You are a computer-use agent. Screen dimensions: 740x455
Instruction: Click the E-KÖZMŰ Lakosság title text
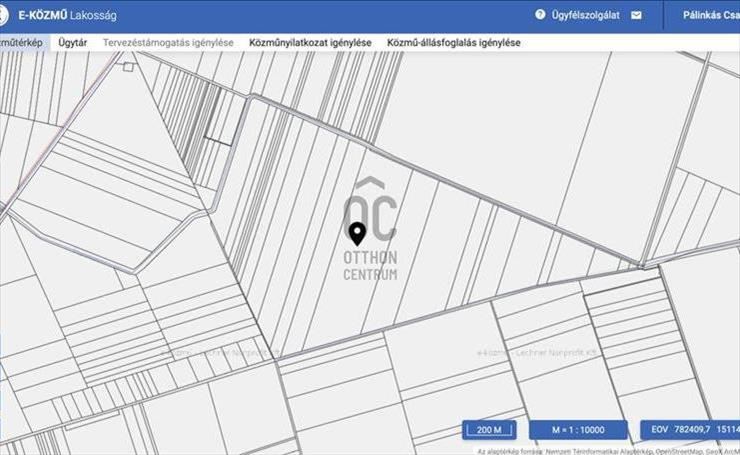(66, 16)
